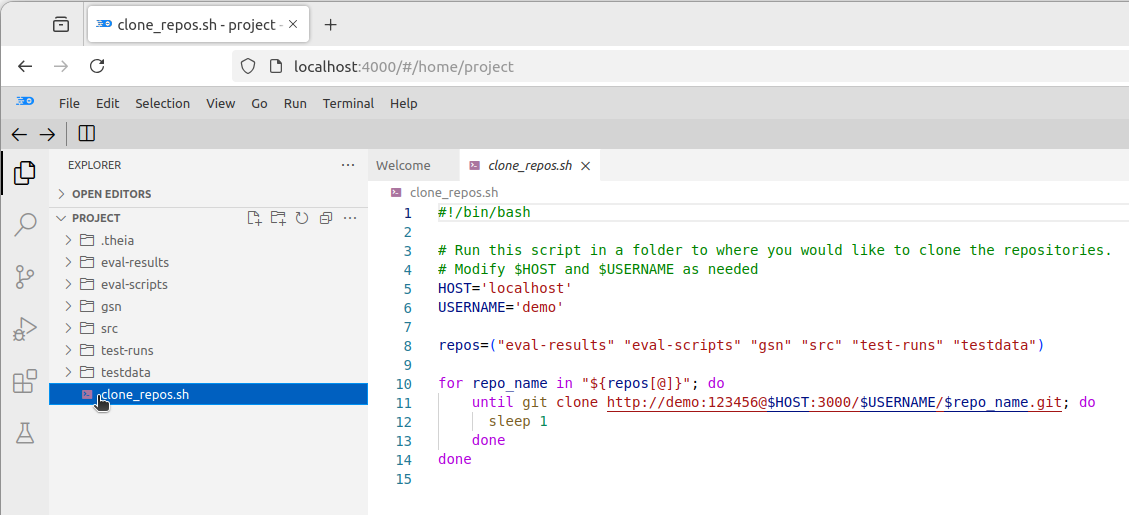Open PROJECT section more actions menu
The image size is (1129, 515).
[350, 218]
